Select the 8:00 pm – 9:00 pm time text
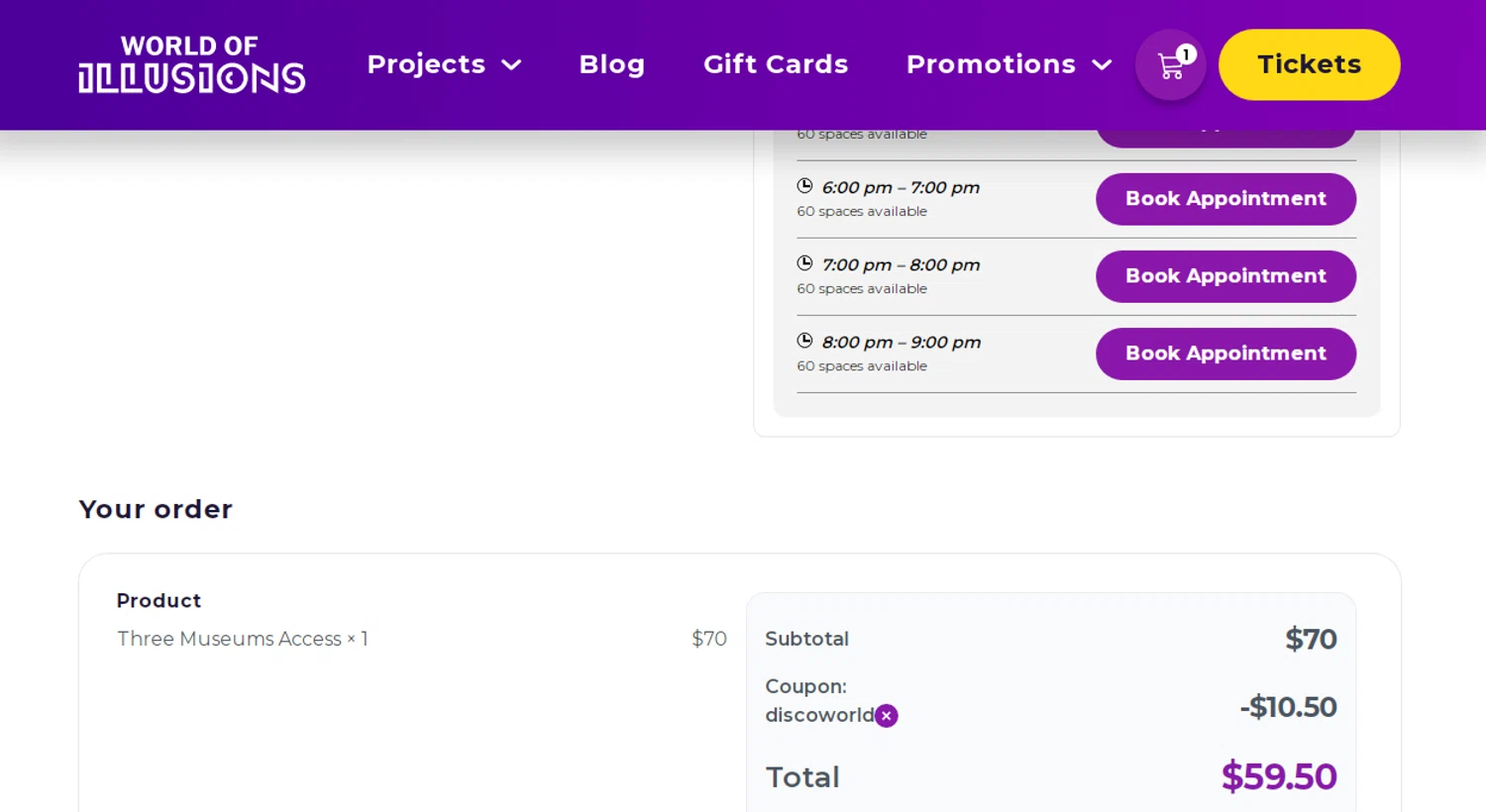This screenshot has height=812, width=1486. (902, 342)
